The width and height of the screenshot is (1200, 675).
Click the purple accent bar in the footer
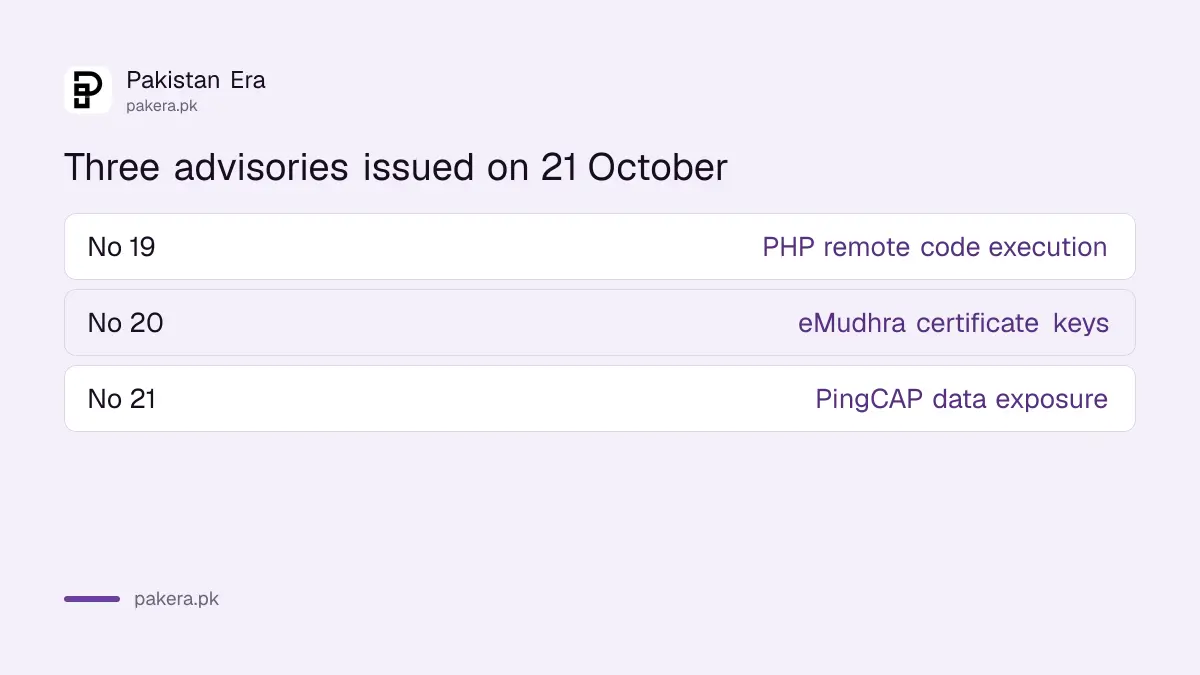tap(92, 599)
